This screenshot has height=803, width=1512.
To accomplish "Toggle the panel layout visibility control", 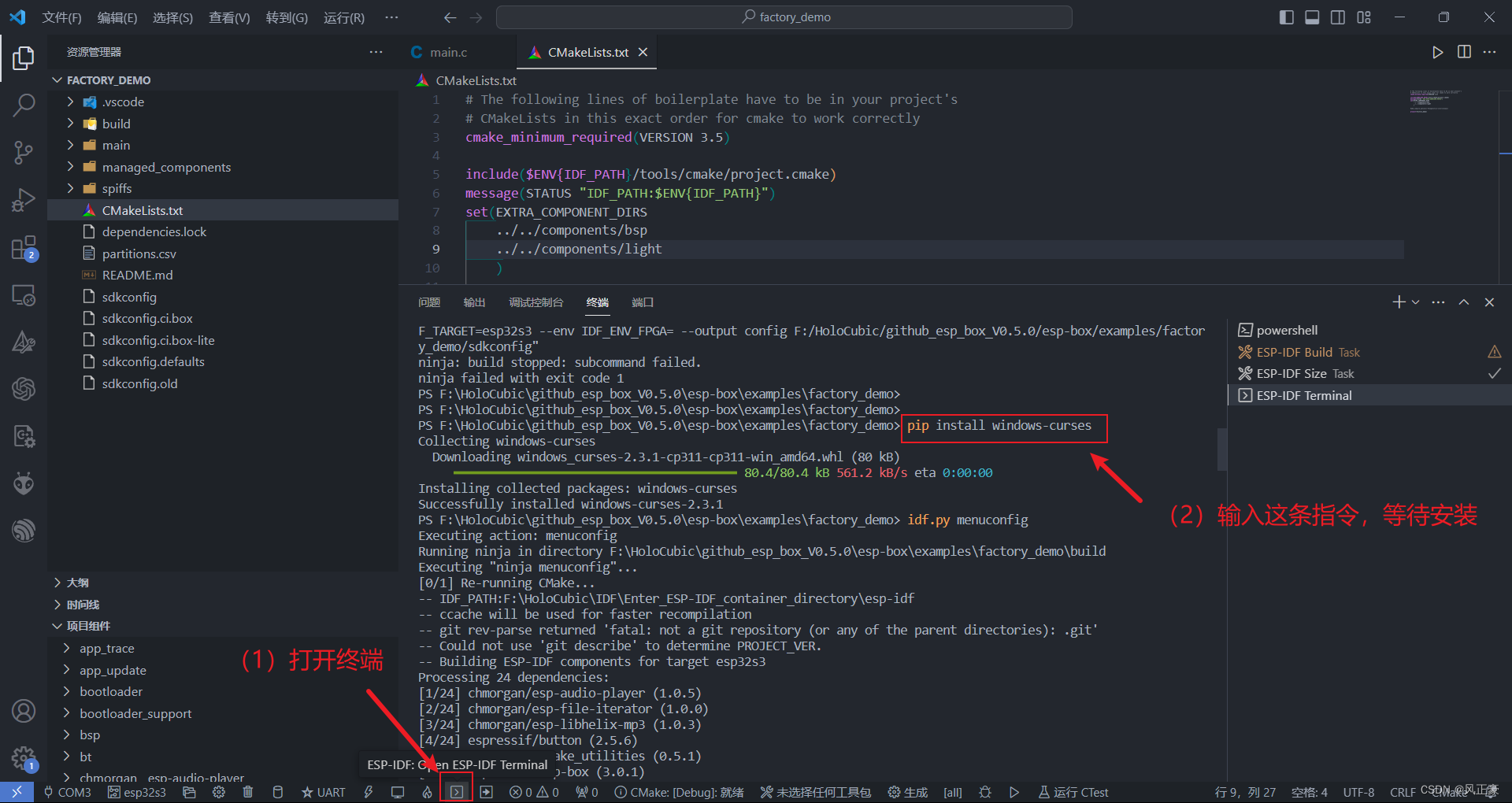I will 1311,17.
